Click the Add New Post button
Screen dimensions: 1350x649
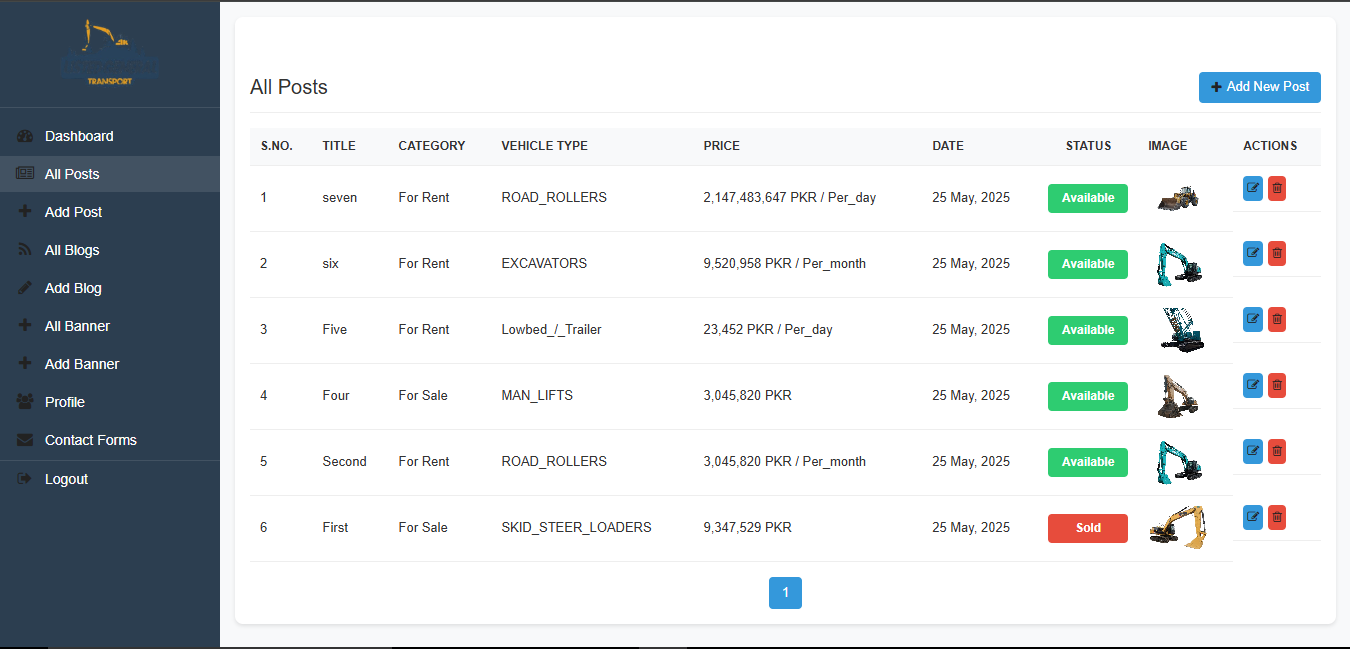tap(1260, 87)
